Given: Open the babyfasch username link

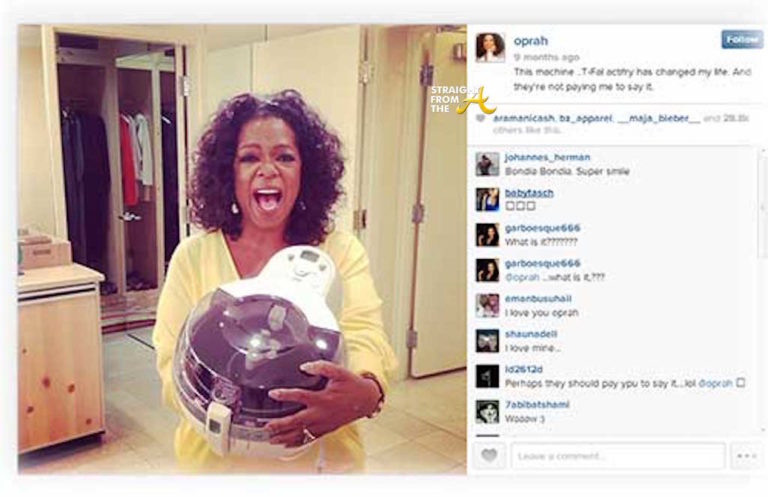Looking at the screenshot, I should [x=529, y=193].
